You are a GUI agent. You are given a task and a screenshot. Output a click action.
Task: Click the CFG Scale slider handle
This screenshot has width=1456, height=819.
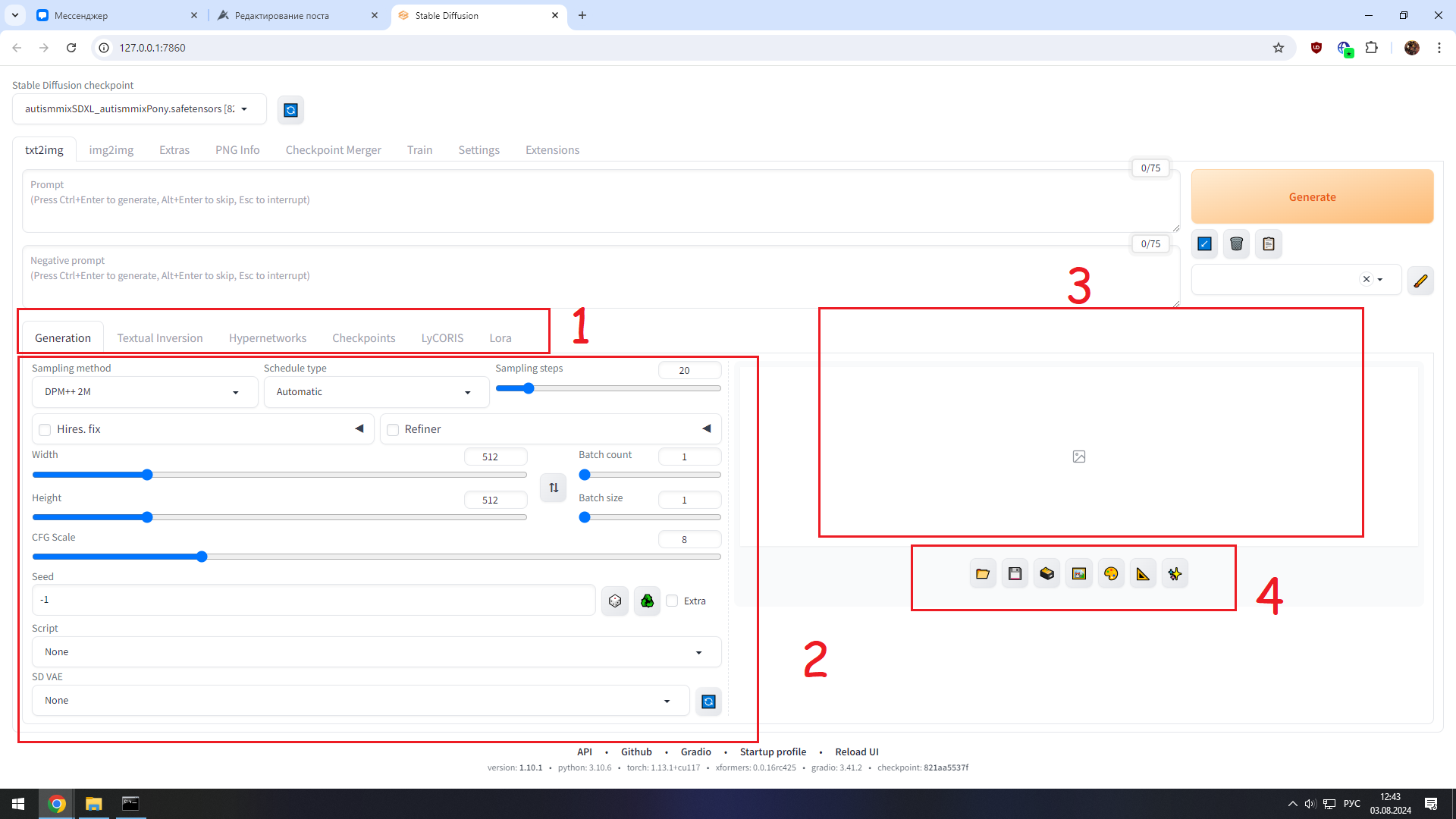coord(202,557)
